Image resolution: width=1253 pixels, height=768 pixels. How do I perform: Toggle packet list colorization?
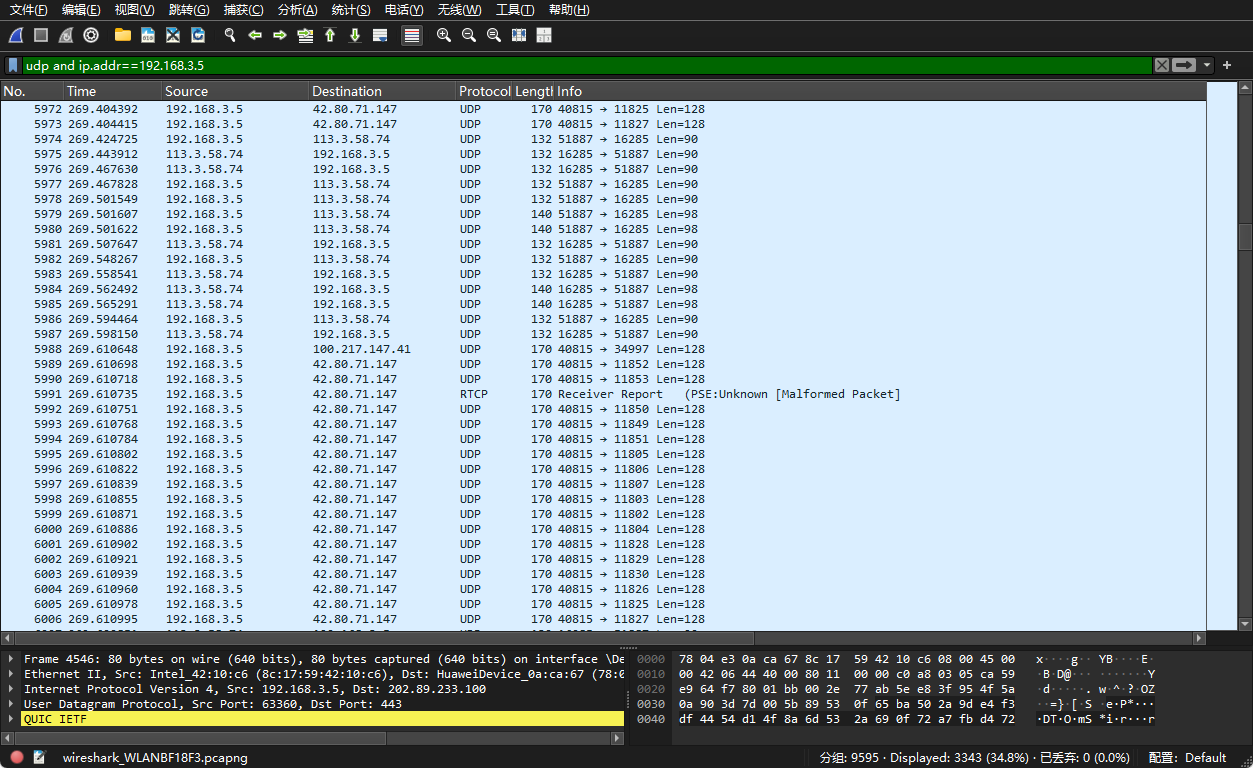(411, 35)
